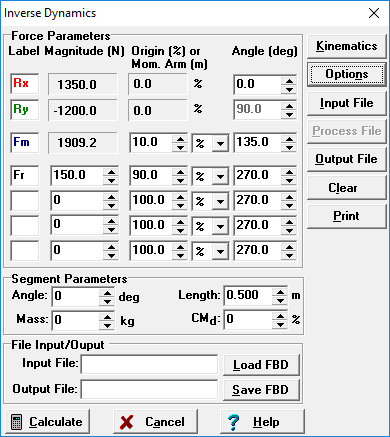Click the Fm label field

click(24, 143)
